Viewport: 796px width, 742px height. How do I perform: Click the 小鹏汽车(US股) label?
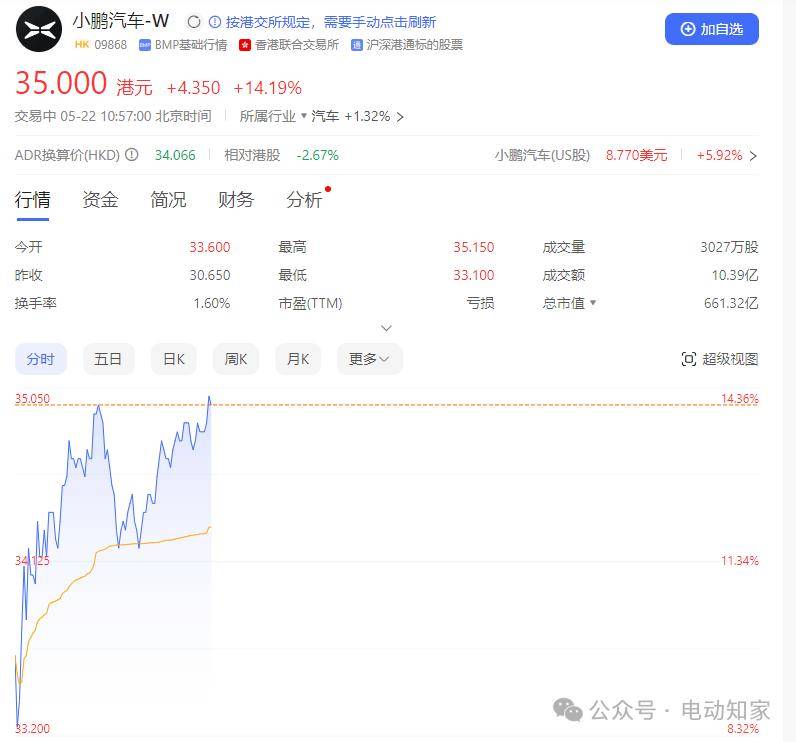coord(542,155)
